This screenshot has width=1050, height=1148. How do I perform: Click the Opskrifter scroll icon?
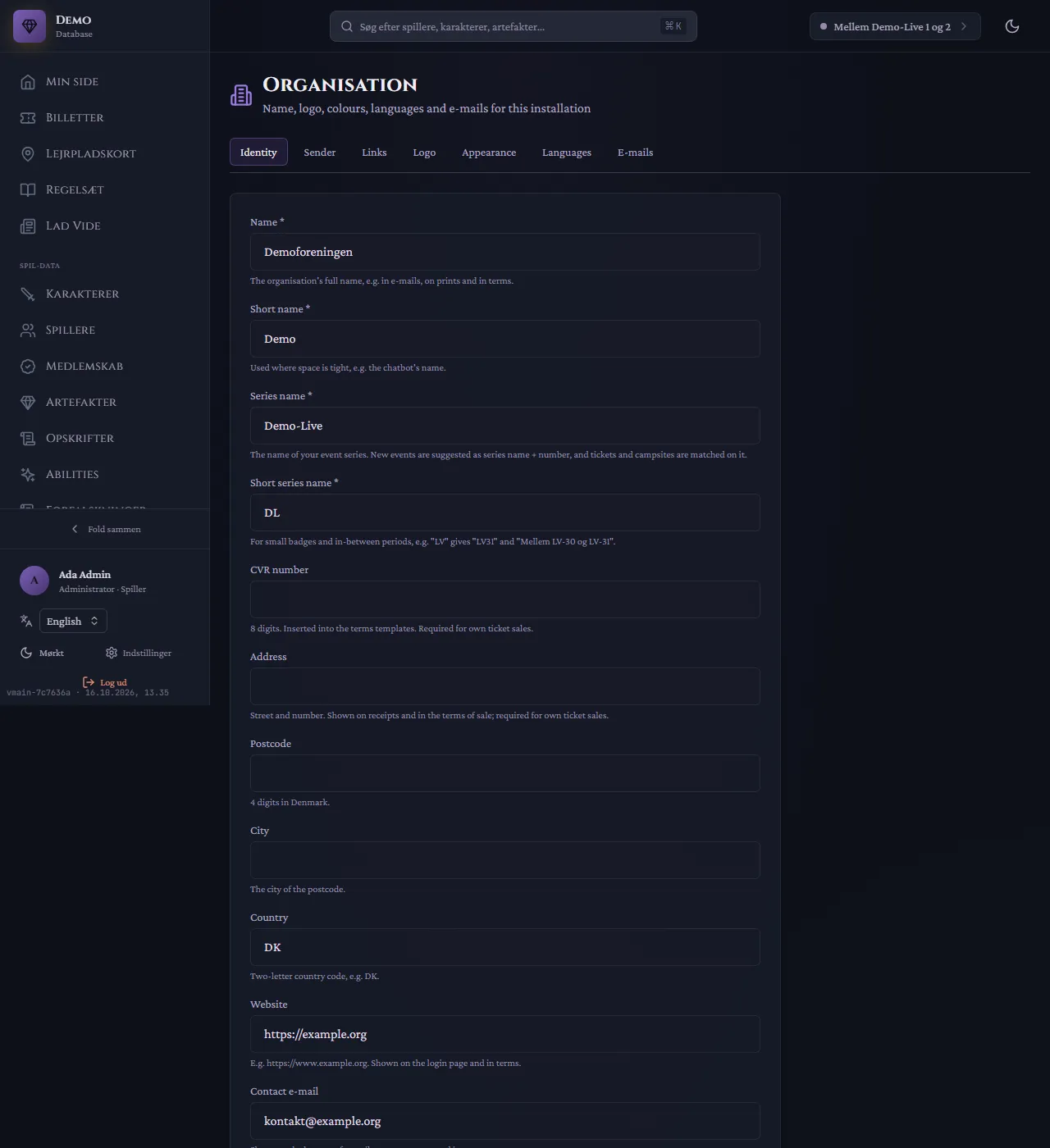[28, 439]
